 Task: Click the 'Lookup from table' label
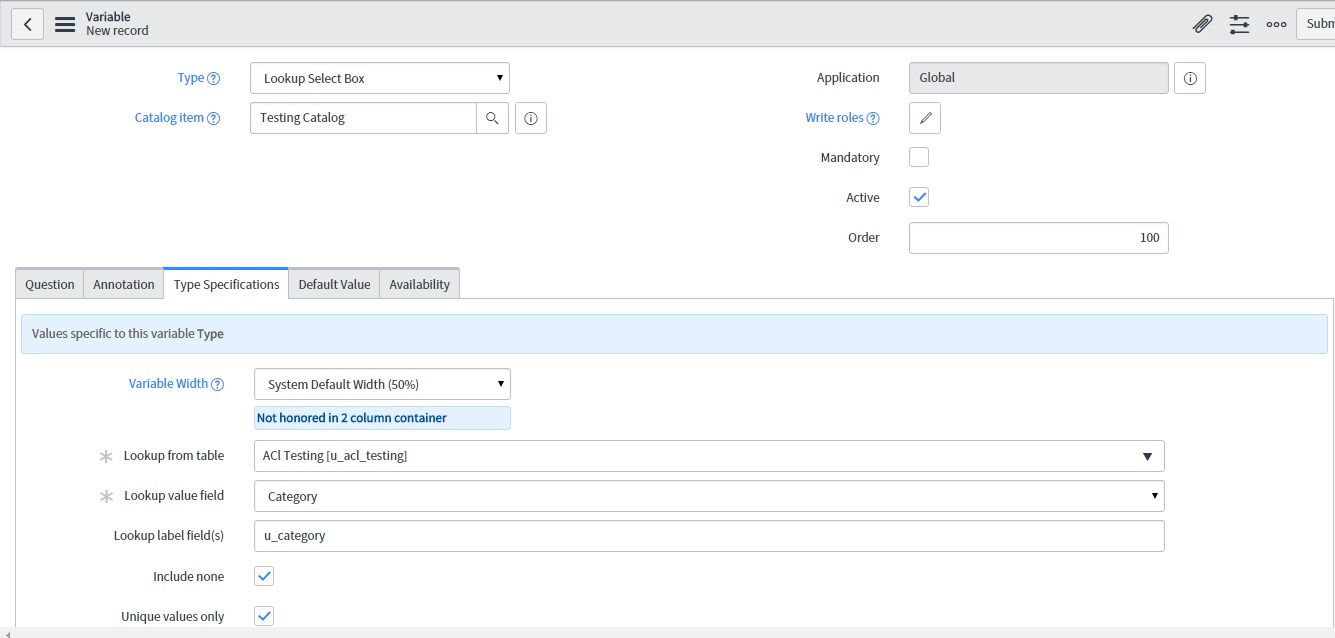(x=174, y=456)
